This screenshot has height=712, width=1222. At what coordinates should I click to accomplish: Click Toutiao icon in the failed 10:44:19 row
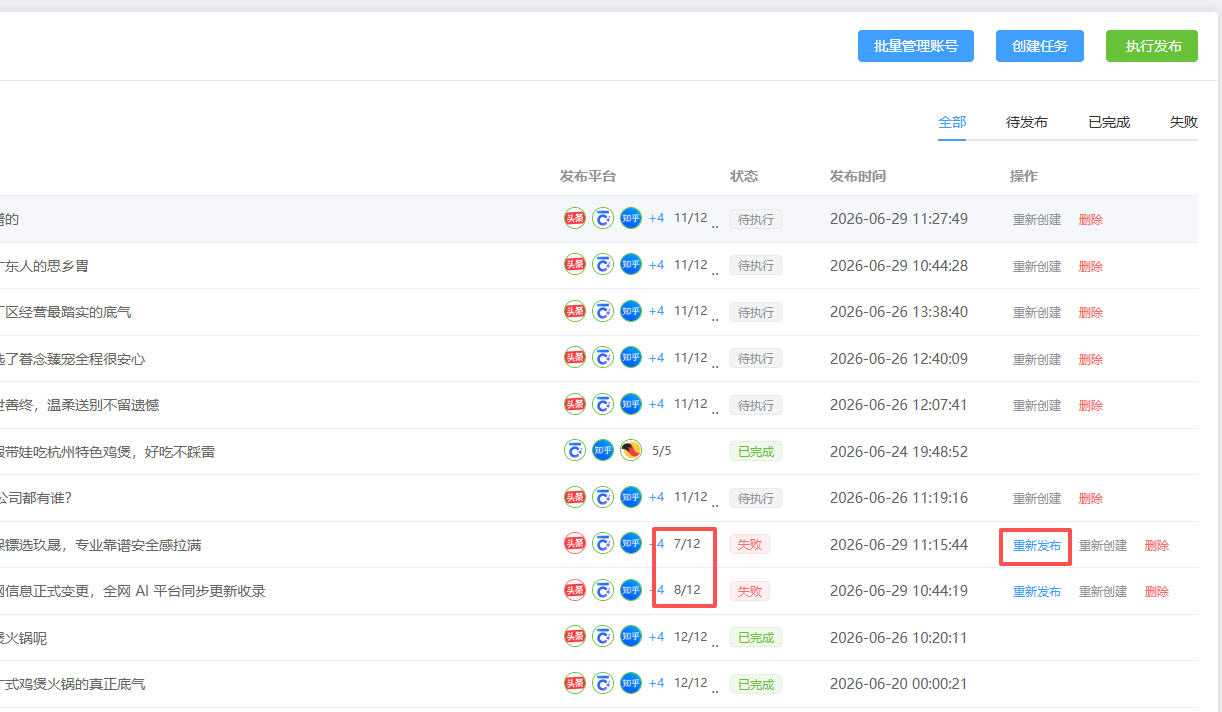click(575, 590)
